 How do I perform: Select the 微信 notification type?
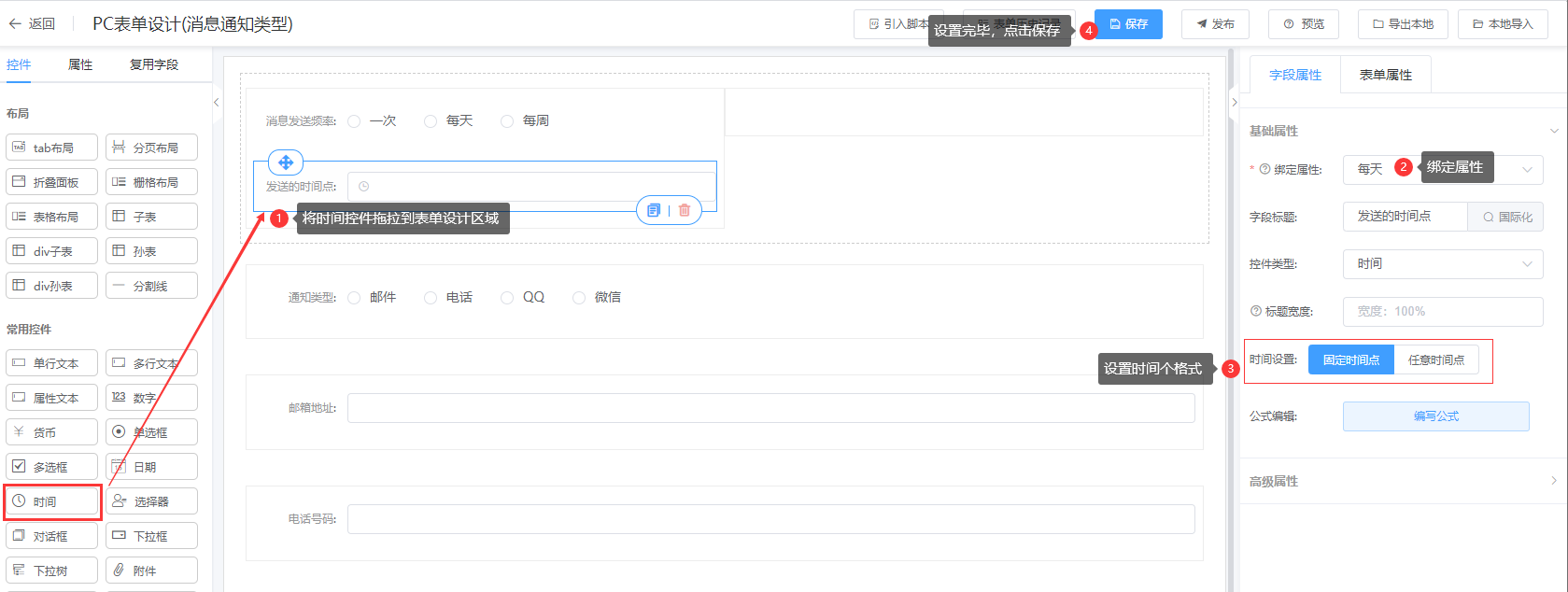579,298
